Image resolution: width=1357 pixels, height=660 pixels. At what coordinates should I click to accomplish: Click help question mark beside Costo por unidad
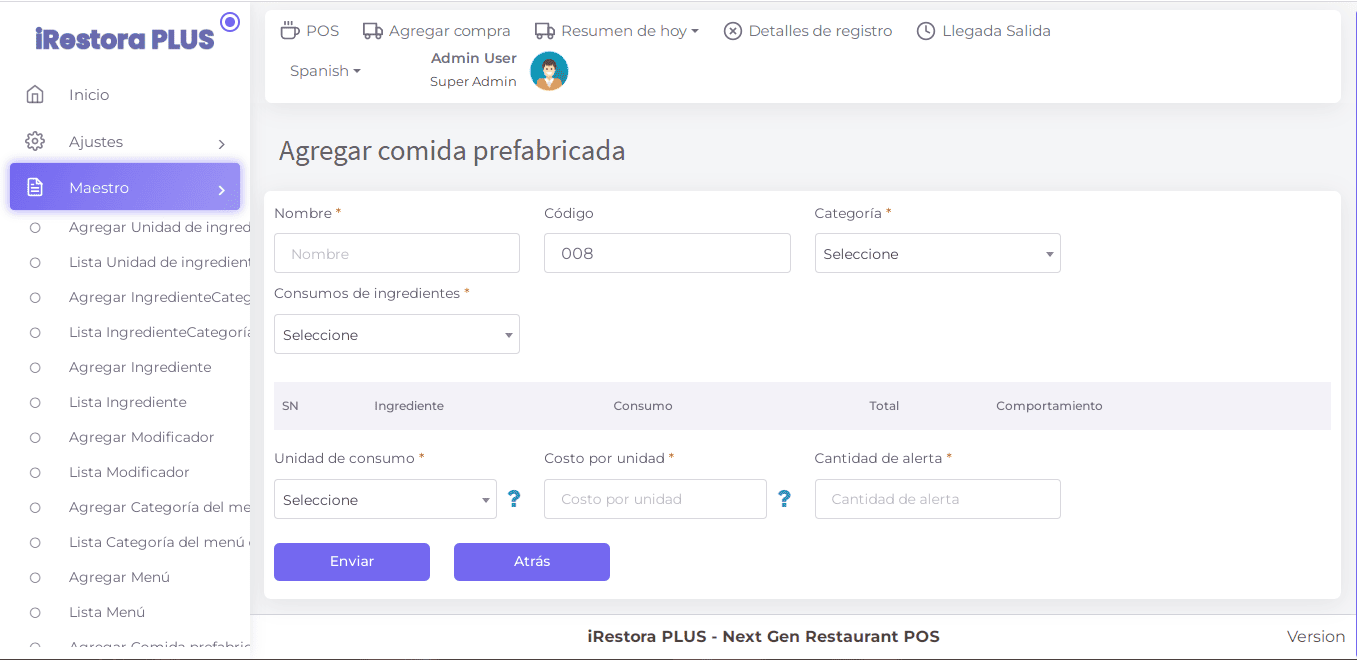tap(784, 499)
